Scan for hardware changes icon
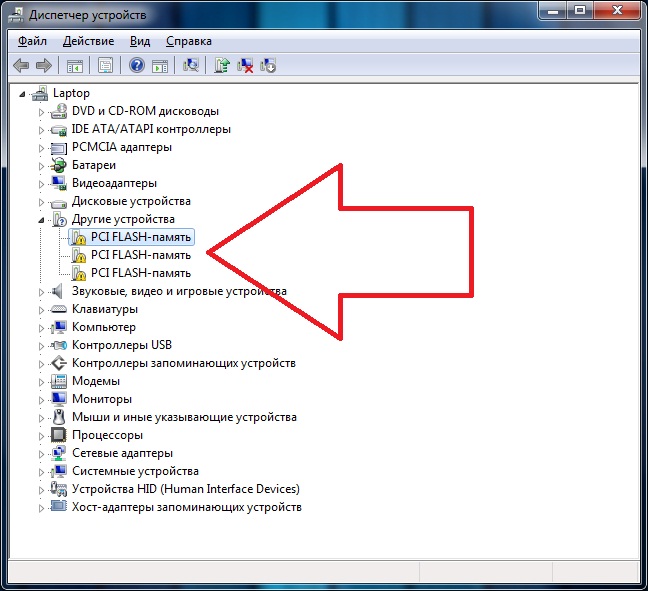648x591 pixels. click(191, 65)
